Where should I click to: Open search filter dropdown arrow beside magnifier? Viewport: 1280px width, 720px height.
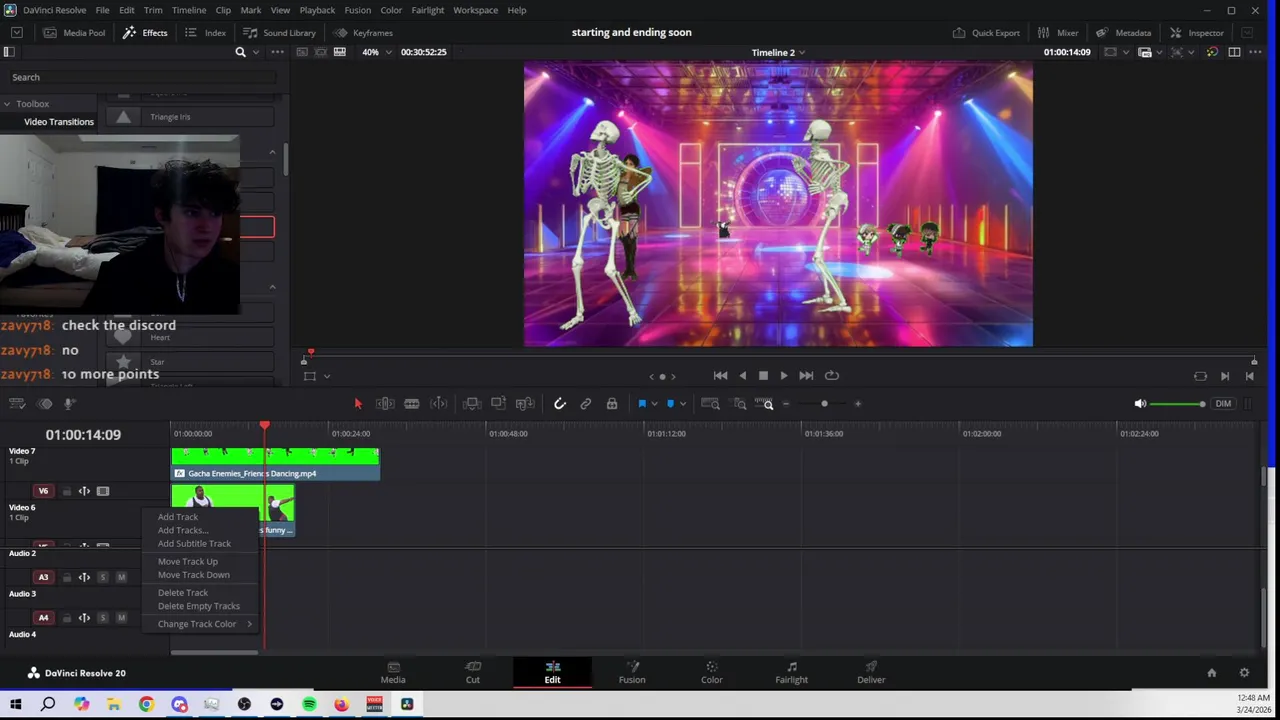[257, 52]
